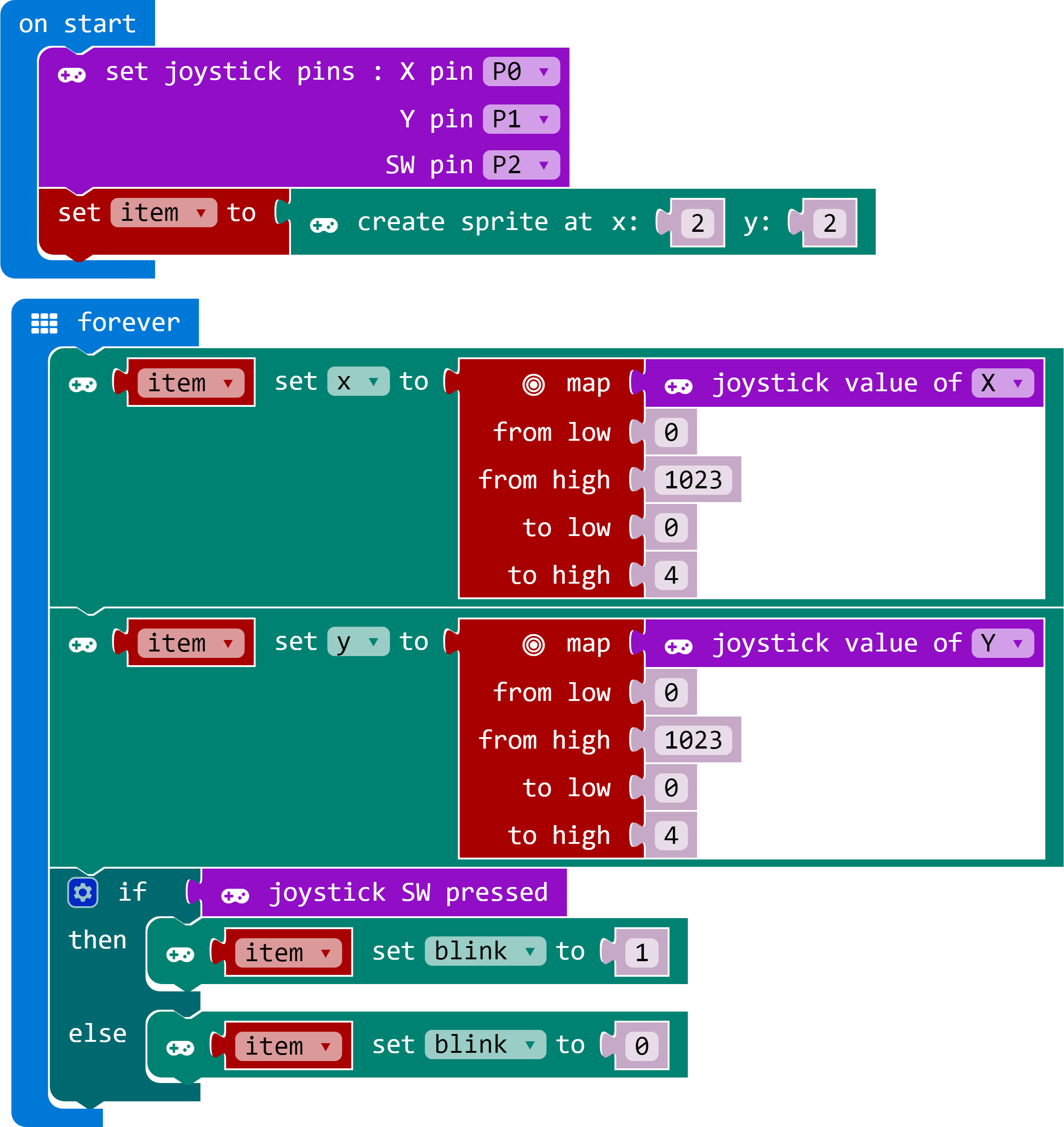1064x1127 pixels.
Task: Click the gamepad icon on create sprite block
Action: click(324, 225)
